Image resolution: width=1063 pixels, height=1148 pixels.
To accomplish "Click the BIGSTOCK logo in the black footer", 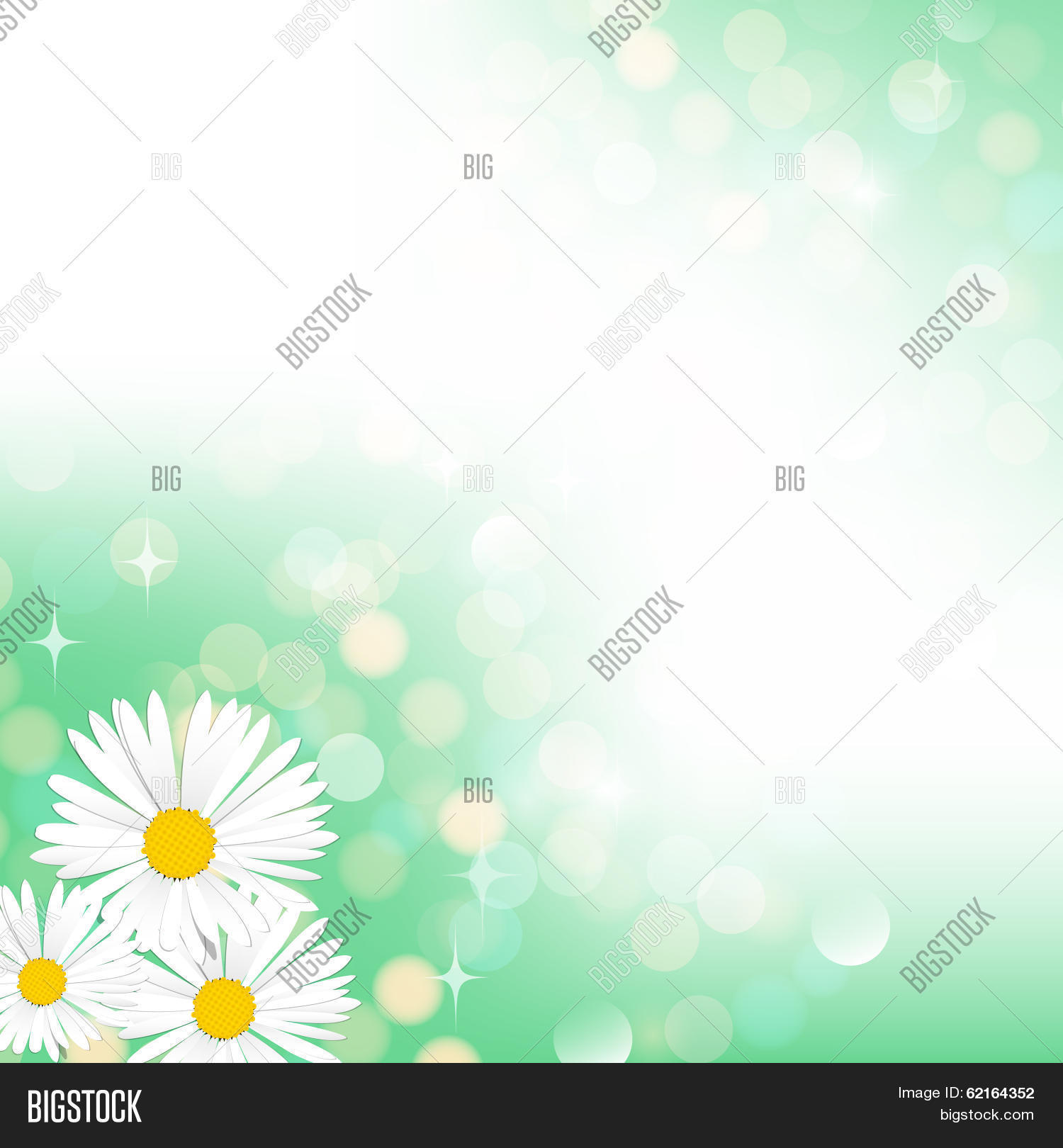I will (84, 1106).
